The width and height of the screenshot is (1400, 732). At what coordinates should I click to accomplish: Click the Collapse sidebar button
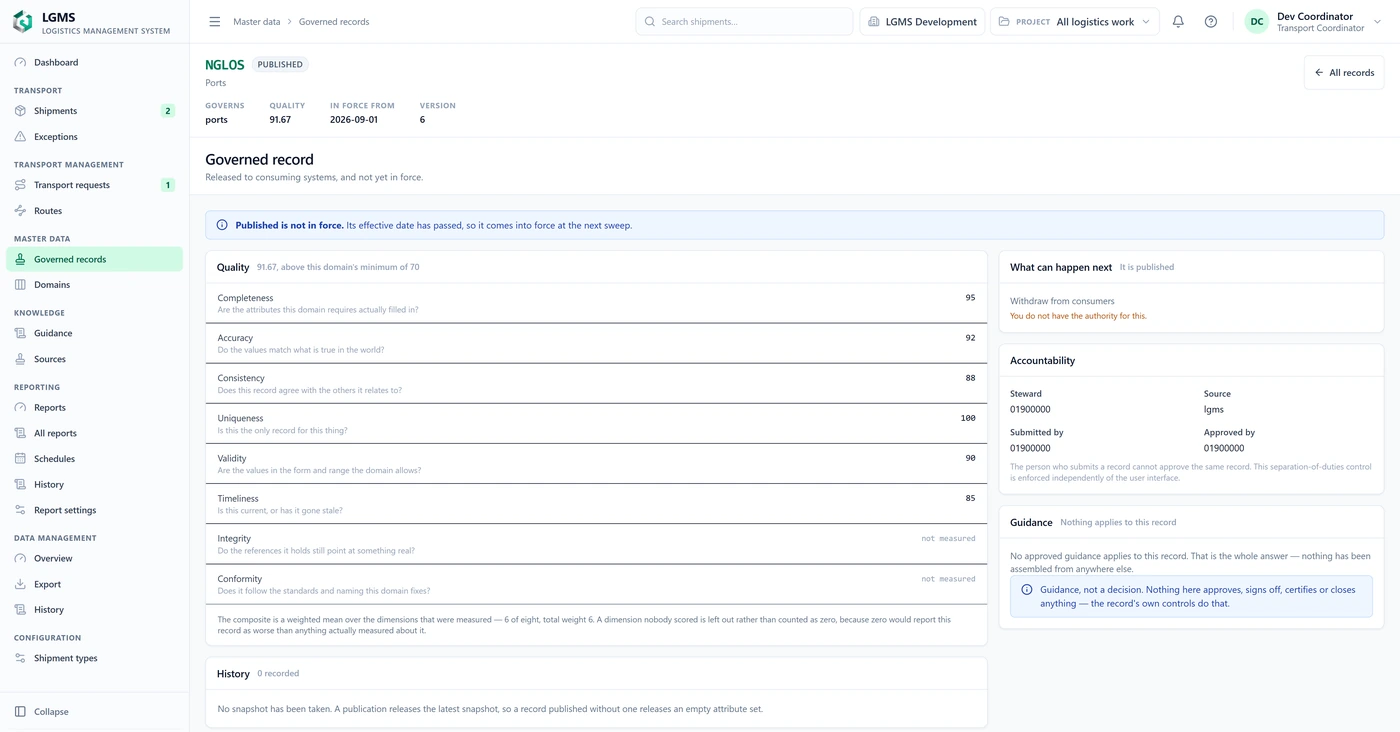(x=95, y=712)
